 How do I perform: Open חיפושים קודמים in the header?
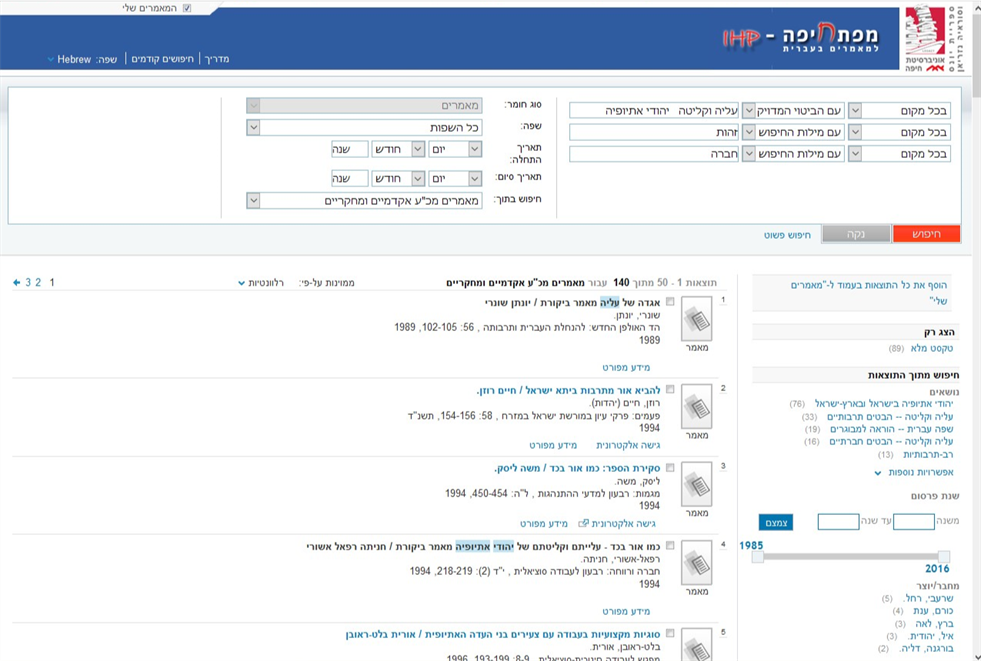161,59
